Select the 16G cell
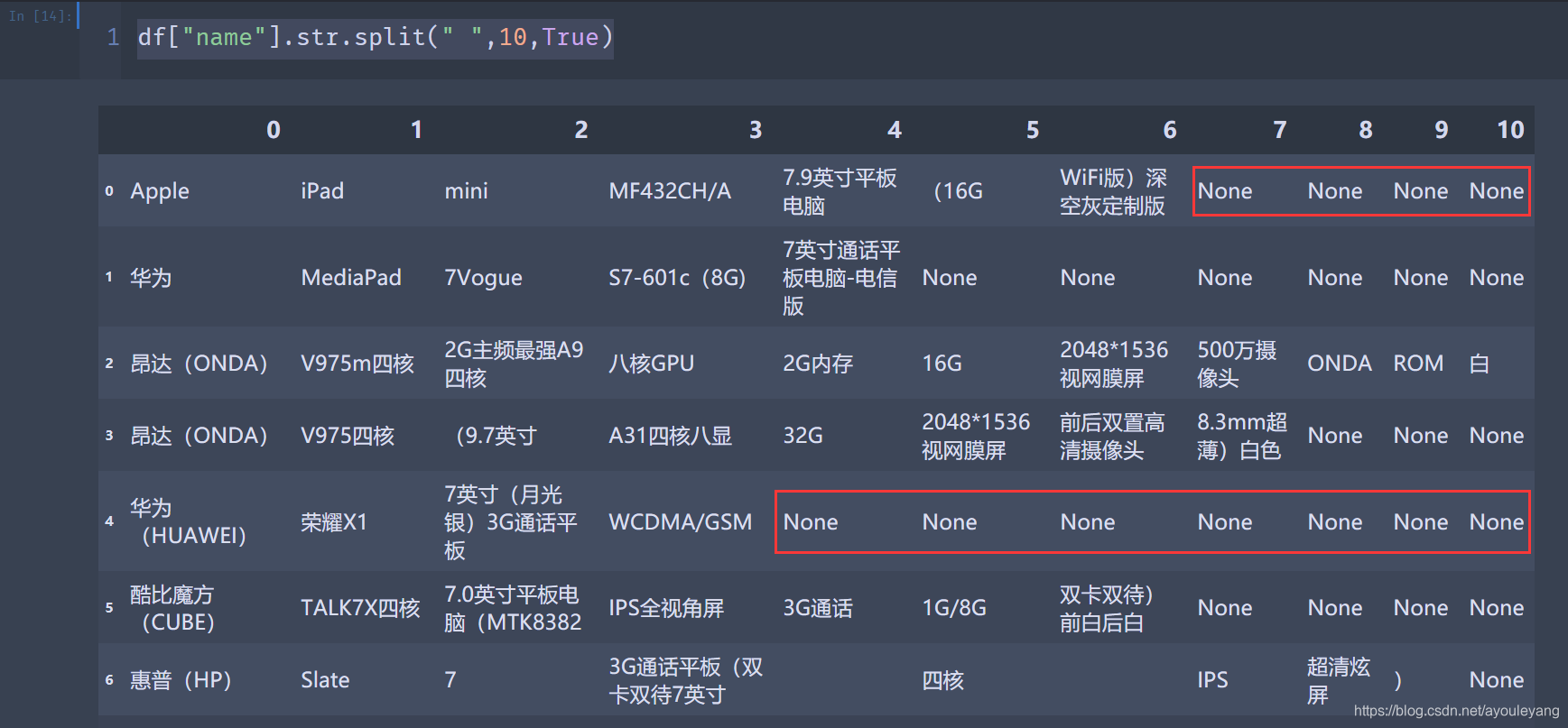The width and height of the screenshot is (1568, 728). 942,364
